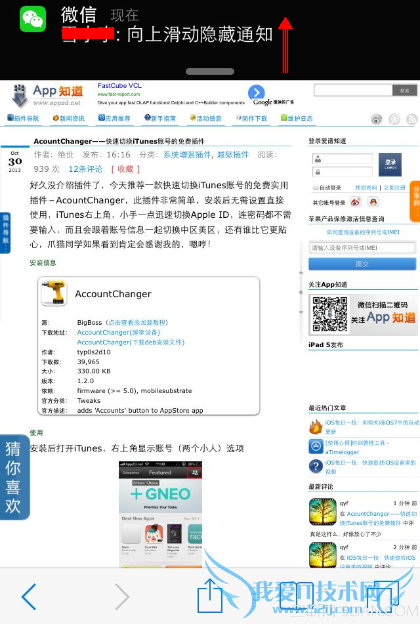Image resolution: width=420 pixels, height=624 pixels.
Task: Click the 关注 App知道 banner logo
Action: [384, 318]
